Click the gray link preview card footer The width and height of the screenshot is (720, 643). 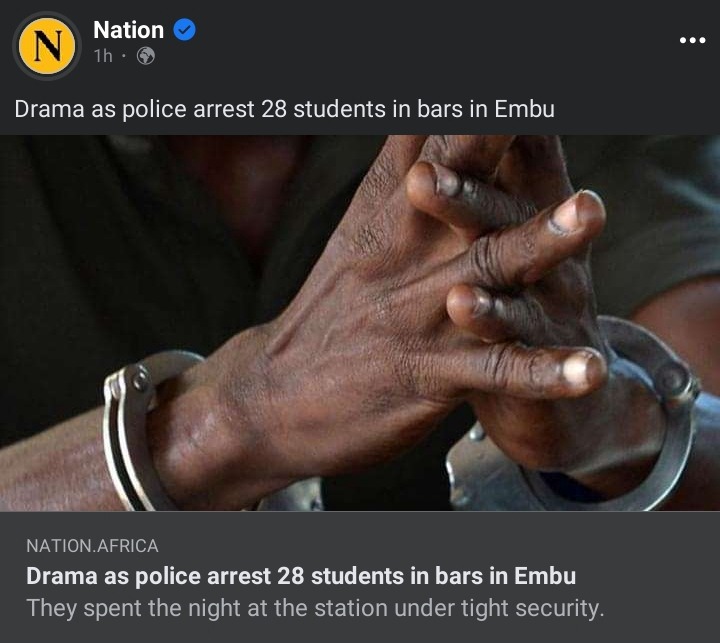tap(360, 577)
